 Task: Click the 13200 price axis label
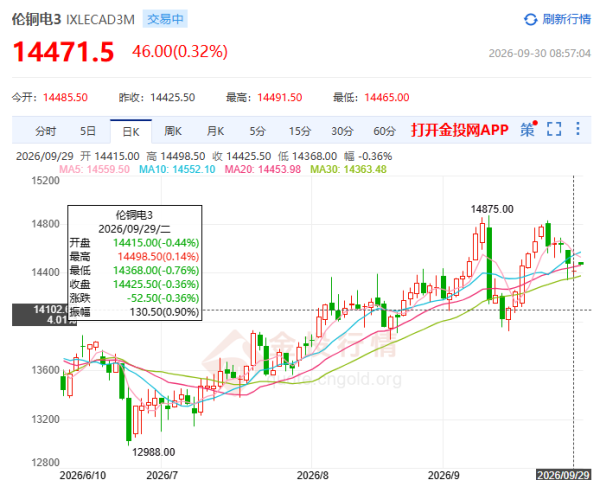pos(46,420)
